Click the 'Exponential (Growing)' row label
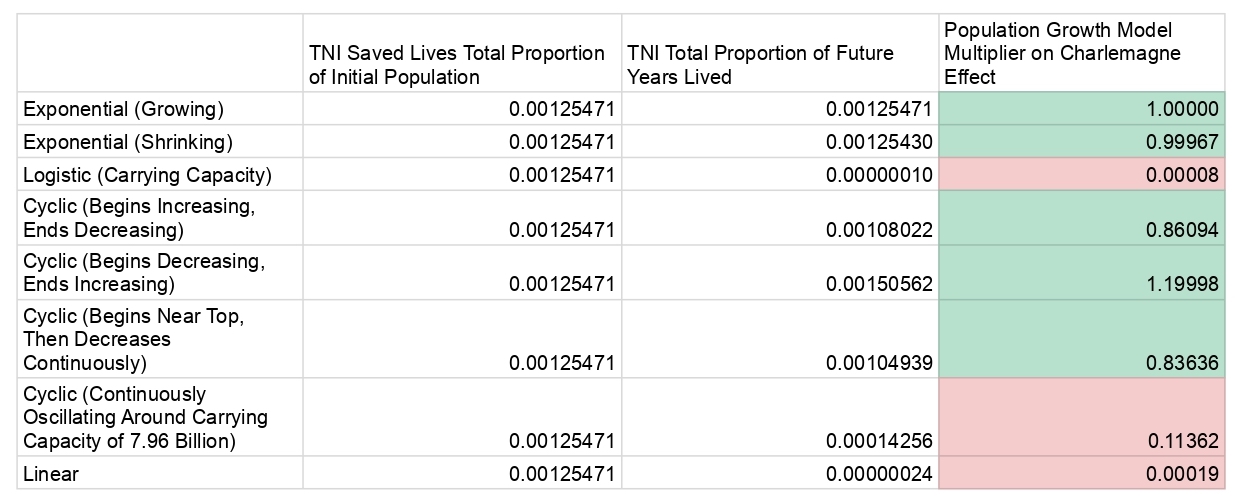Image resolution: width=1235 pixels, height=500 pixels. pyautogui.click(x=124, y=109)
